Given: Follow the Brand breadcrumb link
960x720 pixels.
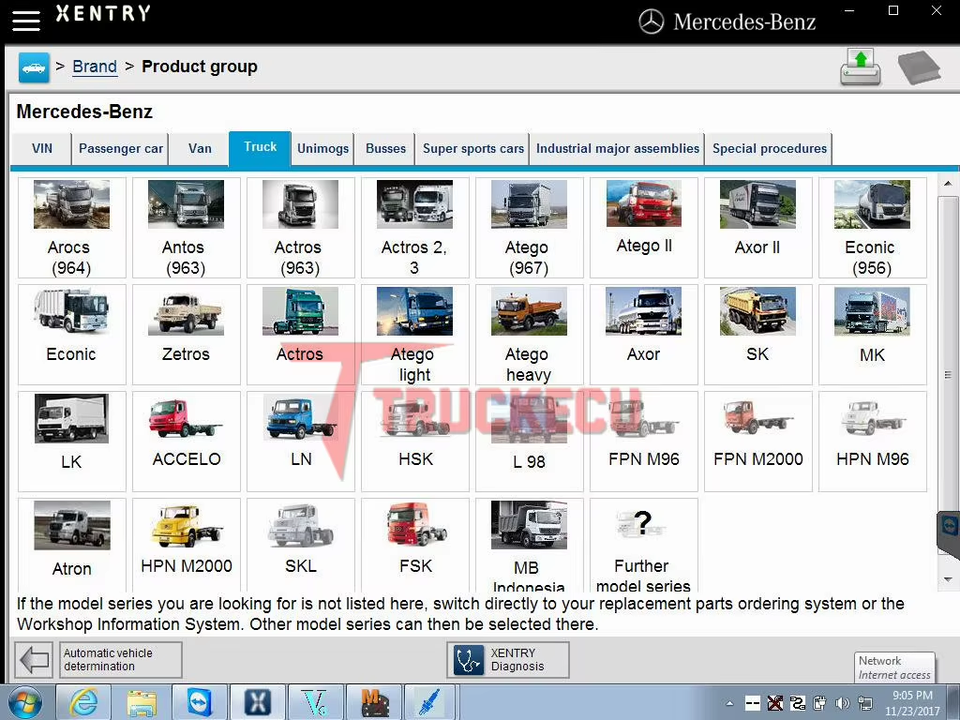Looking at the screenshot, I should 94,66.
